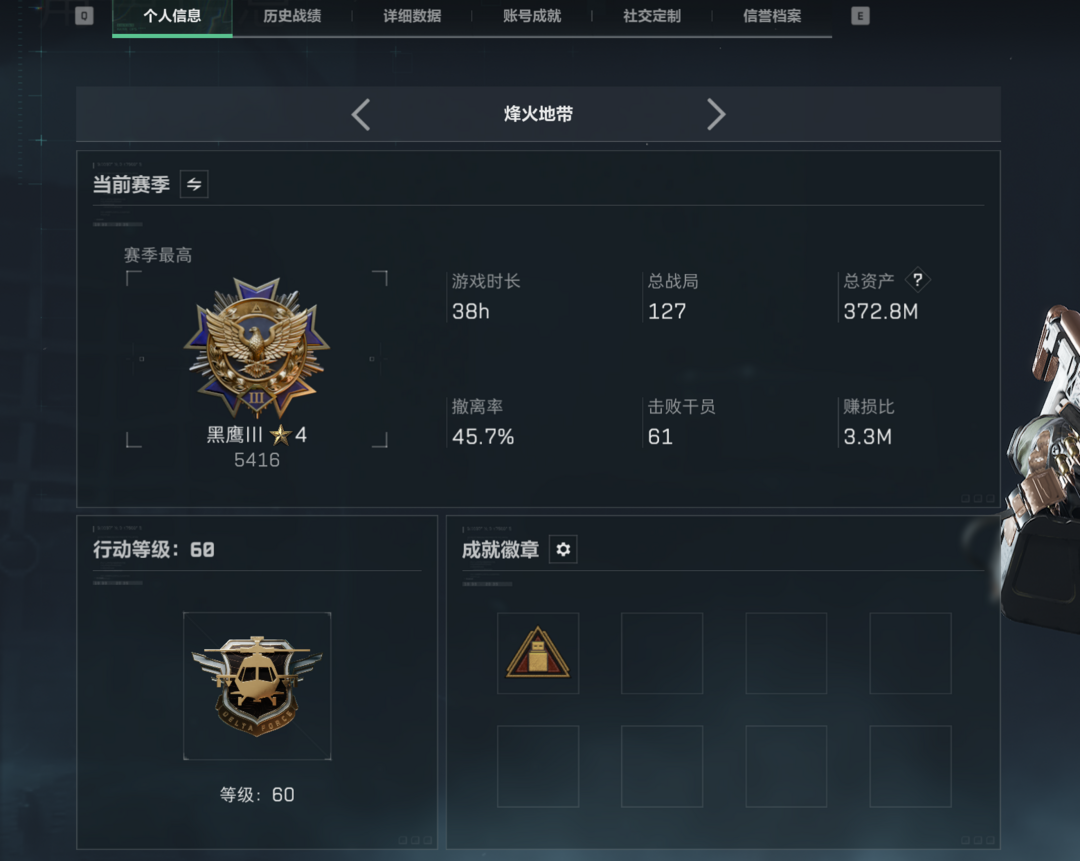The height and width of the screenshot is (861, 1080).
Task: Click the empty second badge slot
Action: tap(662, 653)
